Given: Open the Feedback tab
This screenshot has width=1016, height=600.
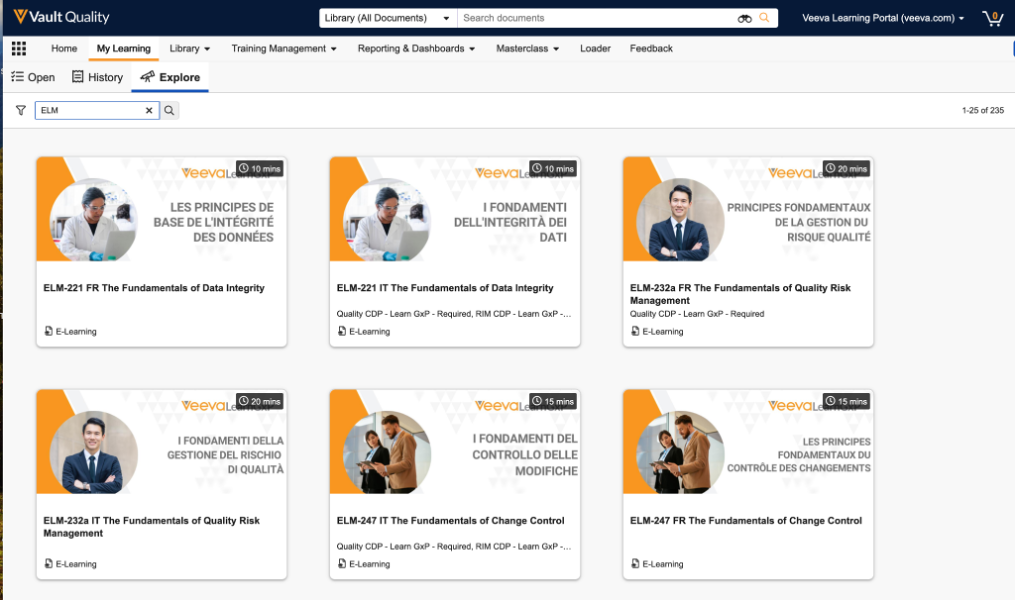Looking at the screenshot, I should 651,48.
